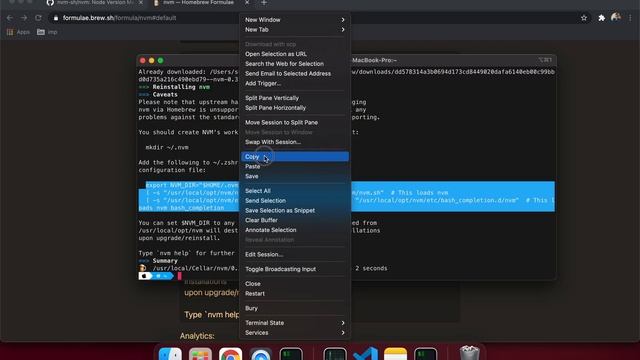640x360 pixels.
Task: Click Swap With Session… entry
Action: [x=294, y=142]
